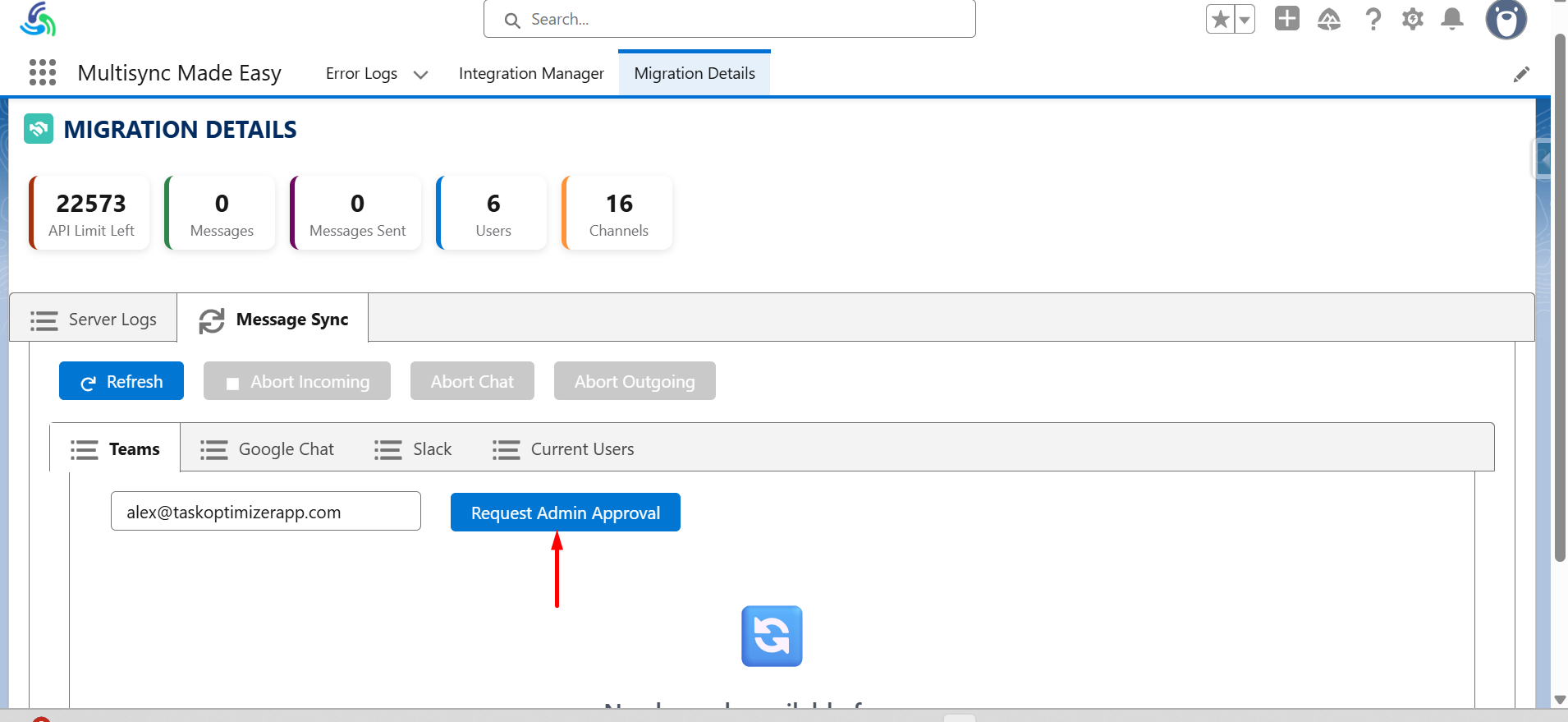1568x722 pixels.
Task: Open the Current Users sub-tab
Action: (563, 449)
